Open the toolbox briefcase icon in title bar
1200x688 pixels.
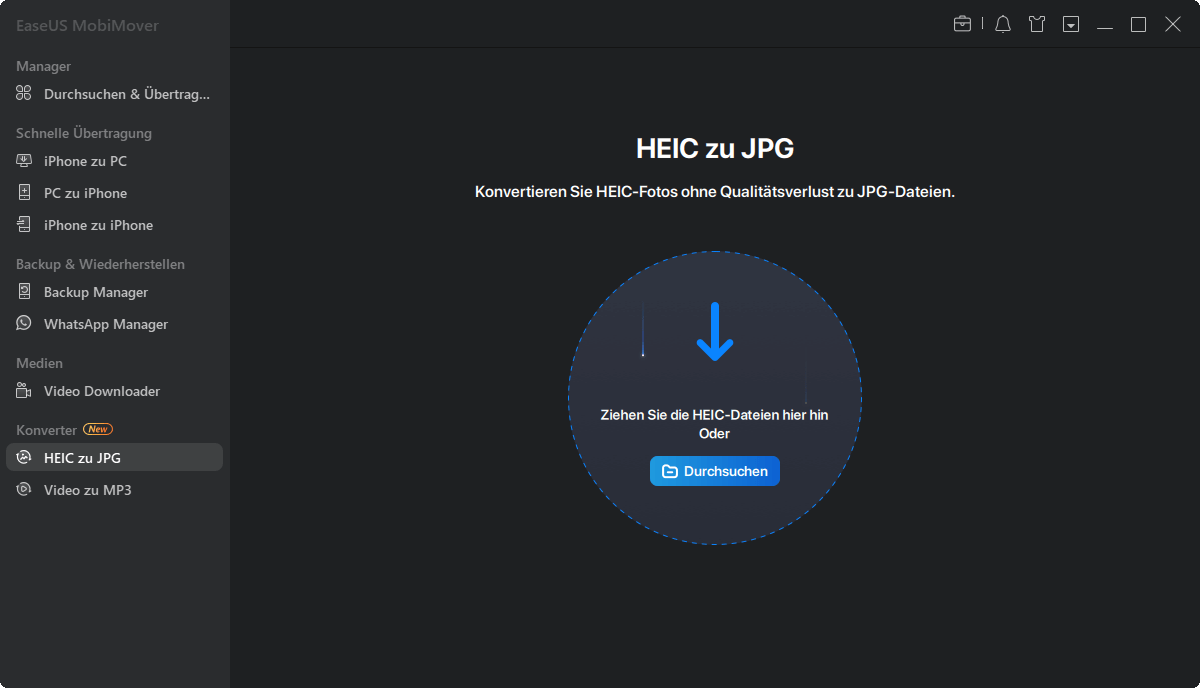coord(962,24)
